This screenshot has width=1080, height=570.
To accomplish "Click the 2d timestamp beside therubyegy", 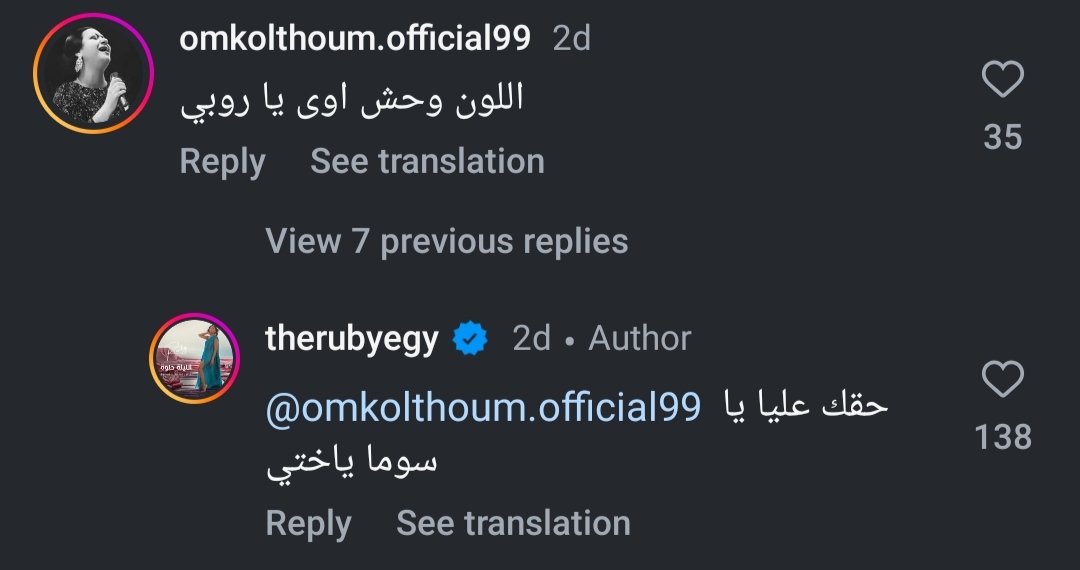I will point(531,339).
